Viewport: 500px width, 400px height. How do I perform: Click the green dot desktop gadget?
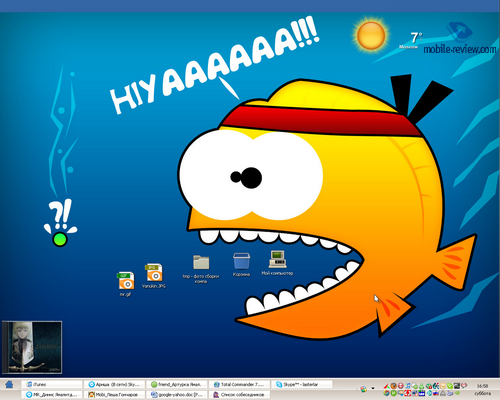60,239
